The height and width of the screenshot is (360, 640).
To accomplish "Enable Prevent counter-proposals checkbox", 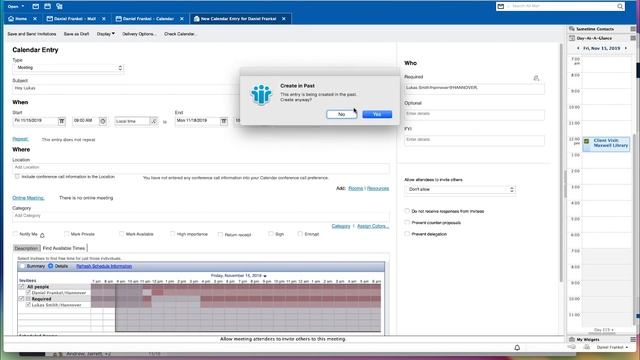I will [407, 222].
